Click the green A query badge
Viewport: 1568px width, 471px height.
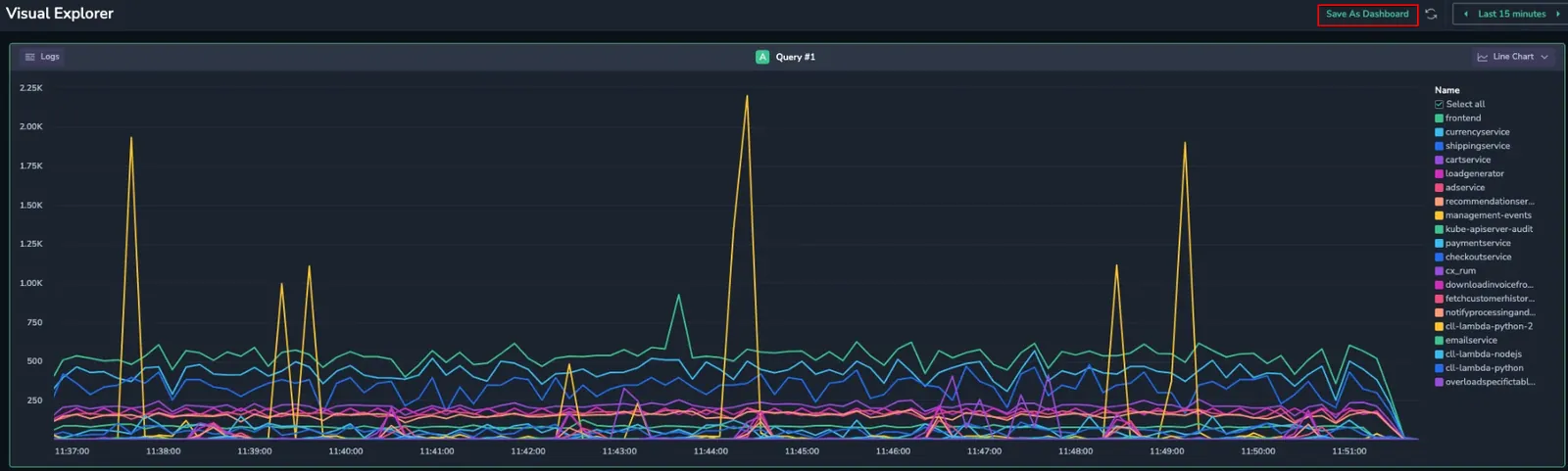762,57
